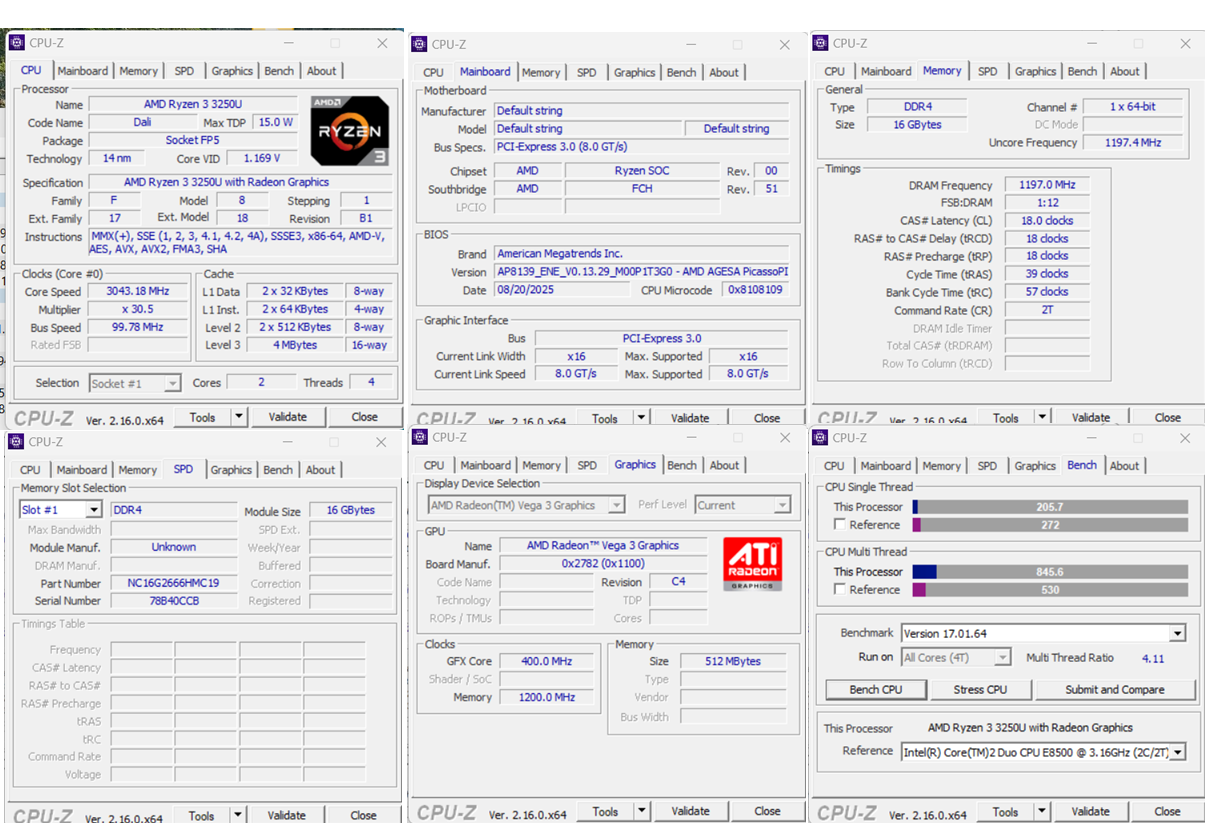Click the Multi Thread This Processor score bar
This screenshot has width=1205, height=823.
[1050, 572]
